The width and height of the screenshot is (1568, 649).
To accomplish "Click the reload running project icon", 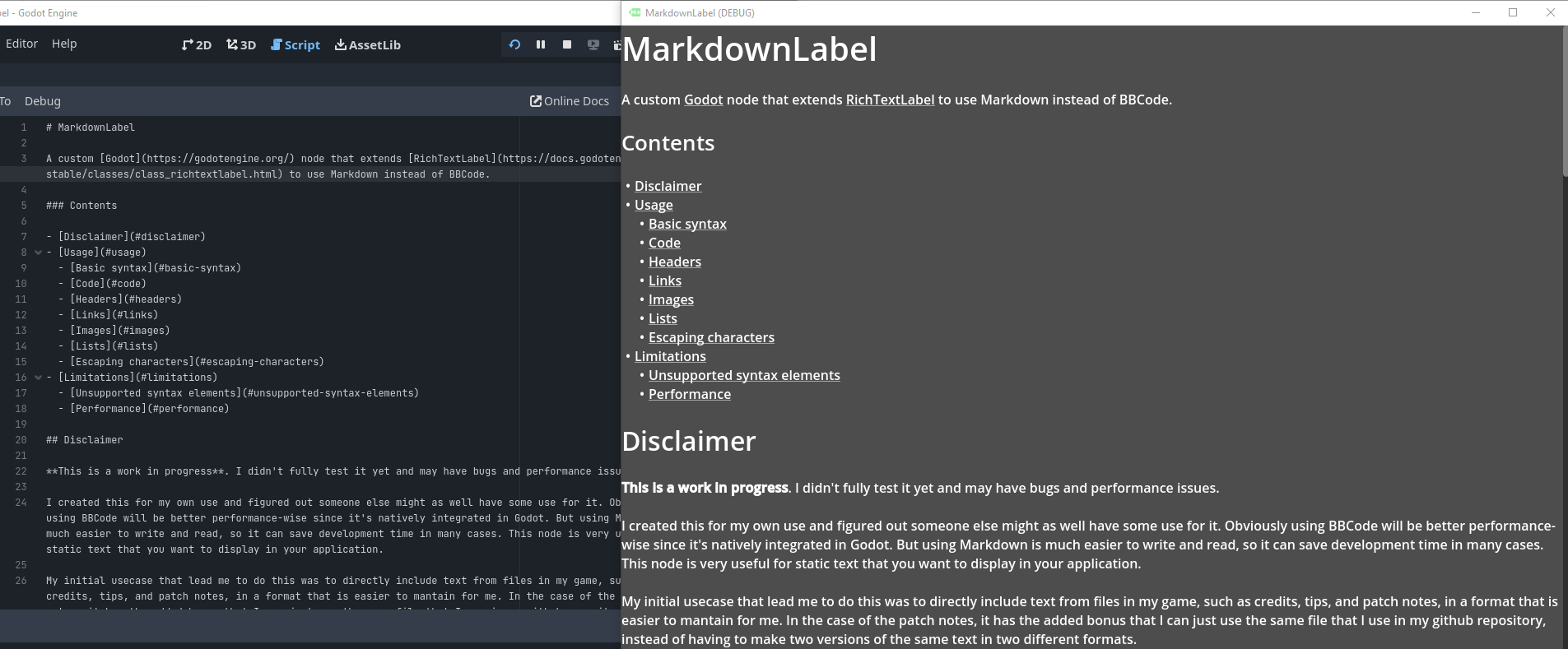I will click(514, 44).
